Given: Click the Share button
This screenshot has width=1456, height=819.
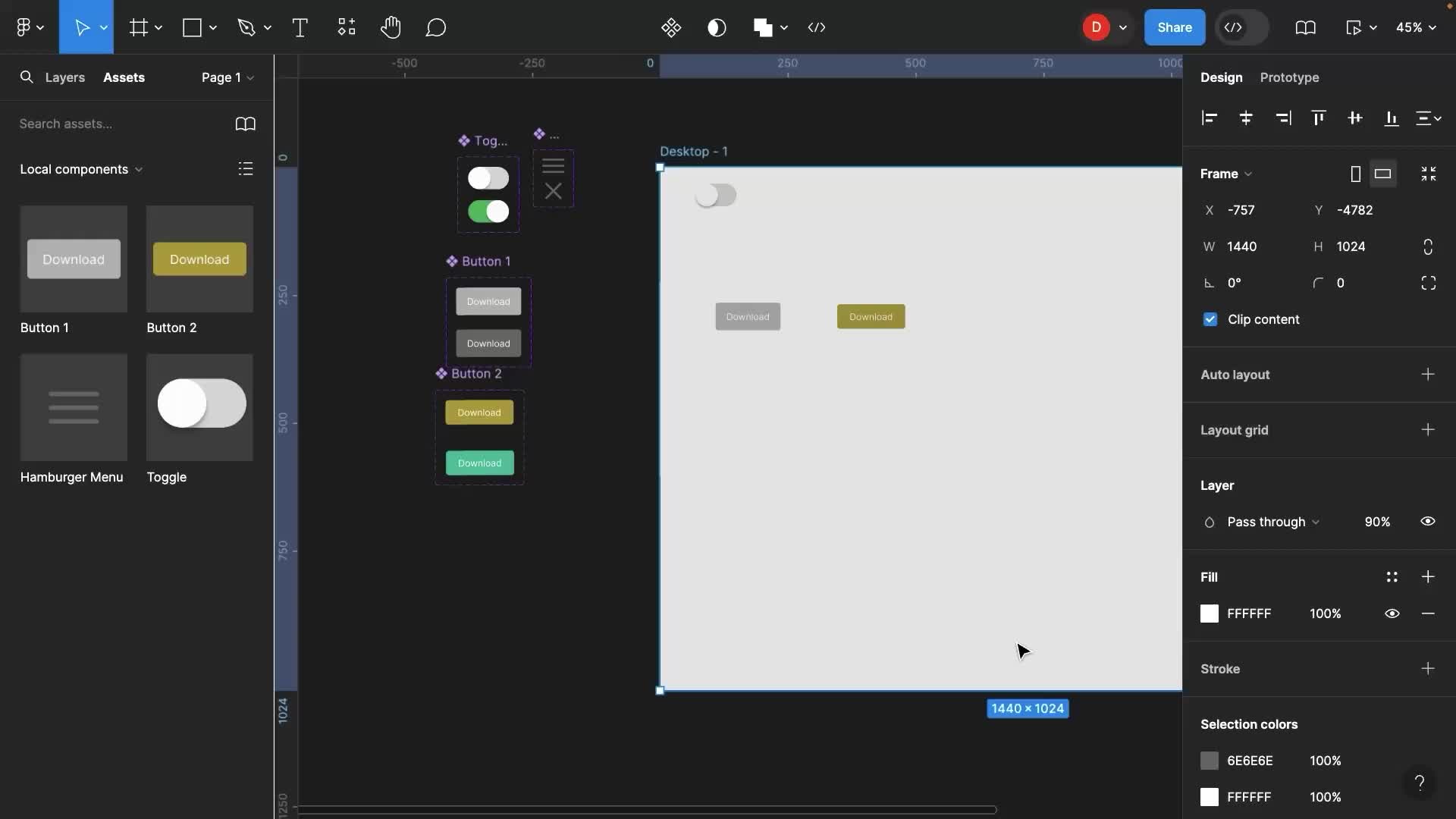Looking at the screenshot, I should coord(1175,27).
